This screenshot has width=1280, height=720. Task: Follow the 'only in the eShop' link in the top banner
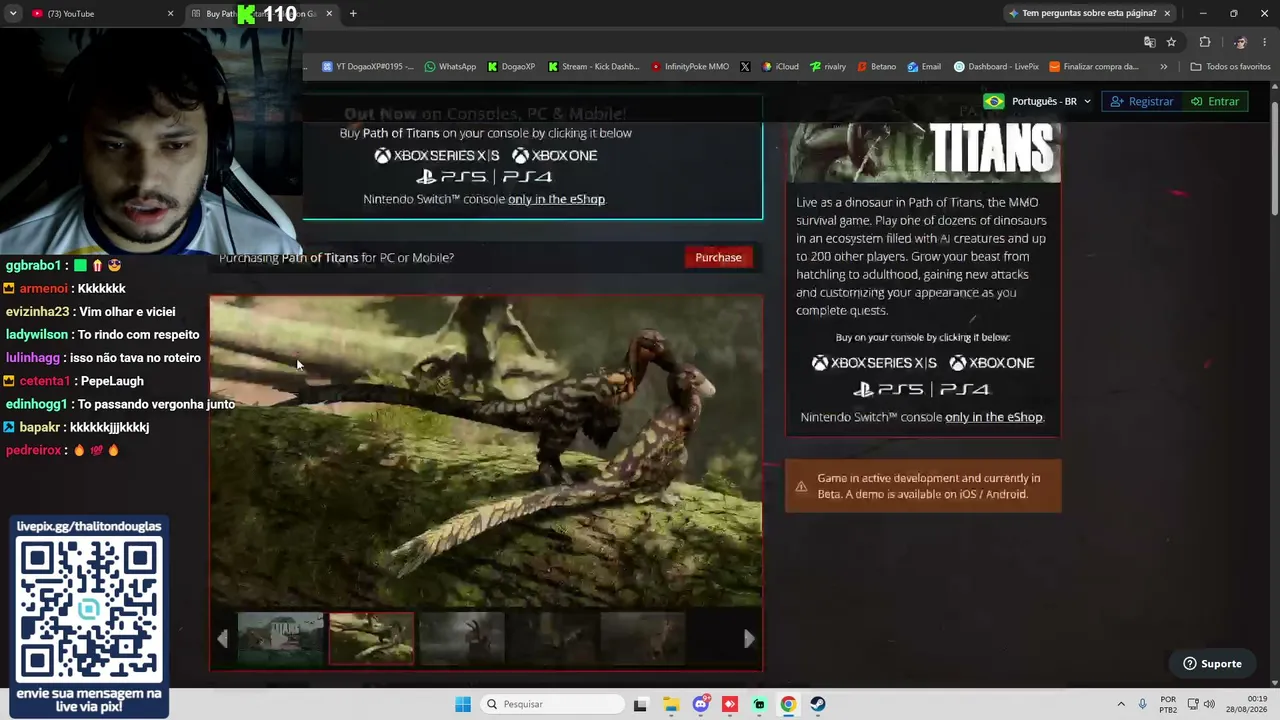(556, 199)
